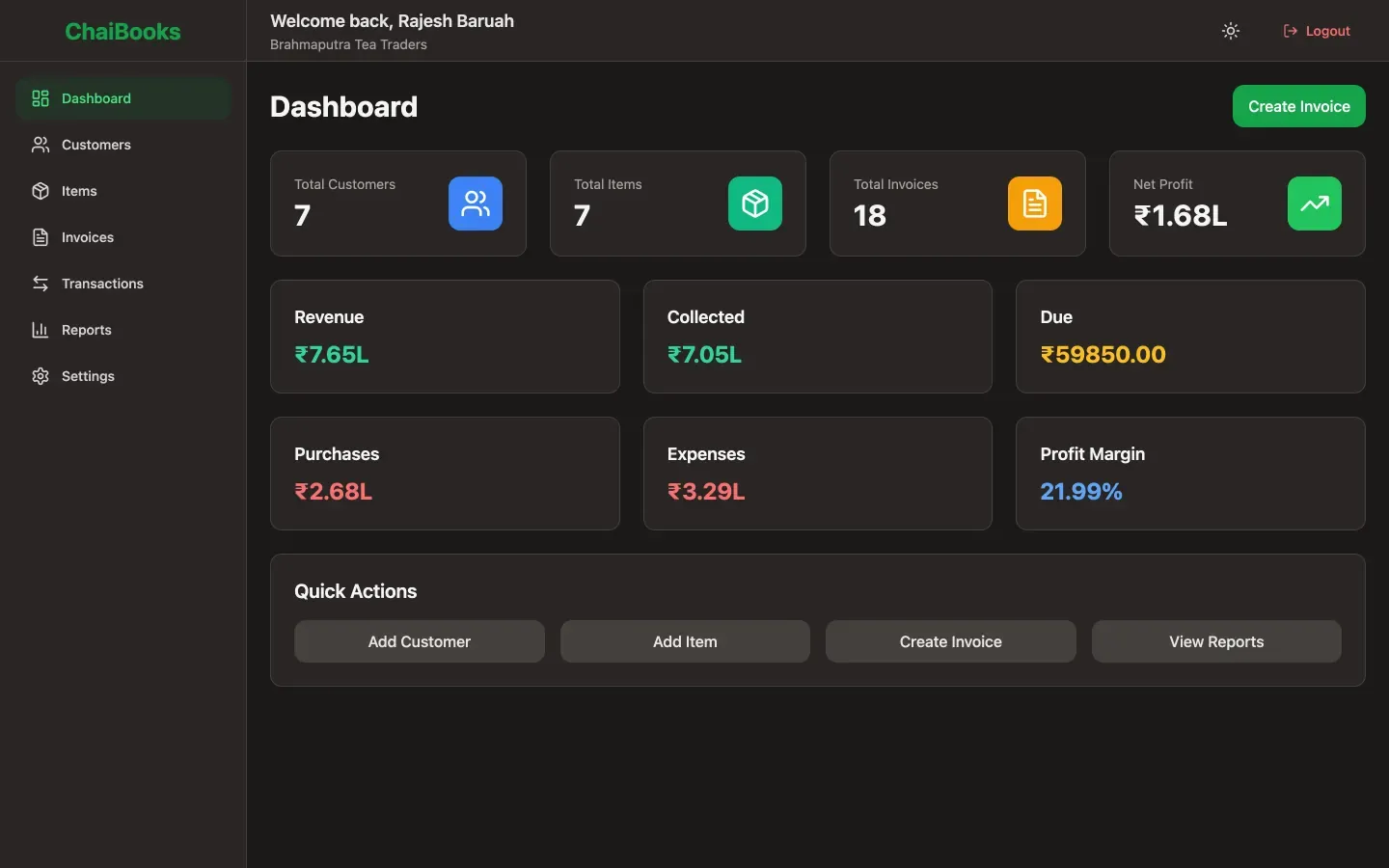The width and height of the screenshot is (1389, 868).
Task: Click the Invoices document icon in sidebar
Action: tap(41, 237)
